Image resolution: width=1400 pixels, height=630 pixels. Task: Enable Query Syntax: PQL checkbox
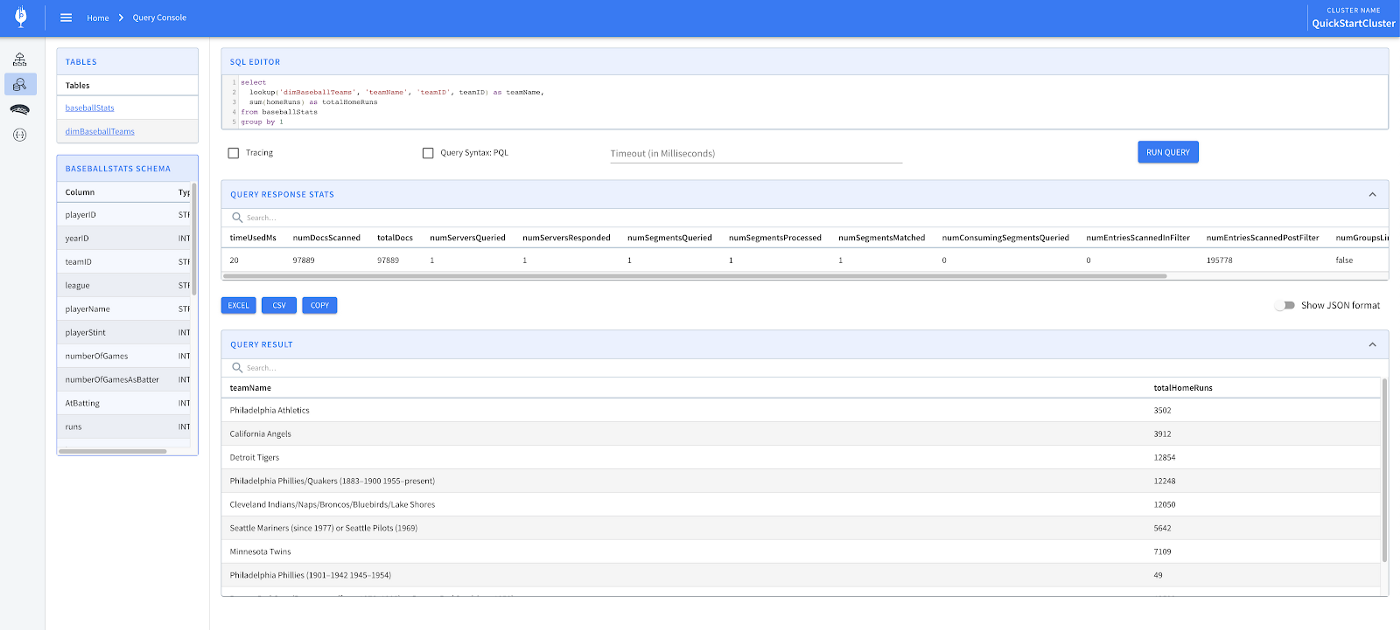[428, 152]
